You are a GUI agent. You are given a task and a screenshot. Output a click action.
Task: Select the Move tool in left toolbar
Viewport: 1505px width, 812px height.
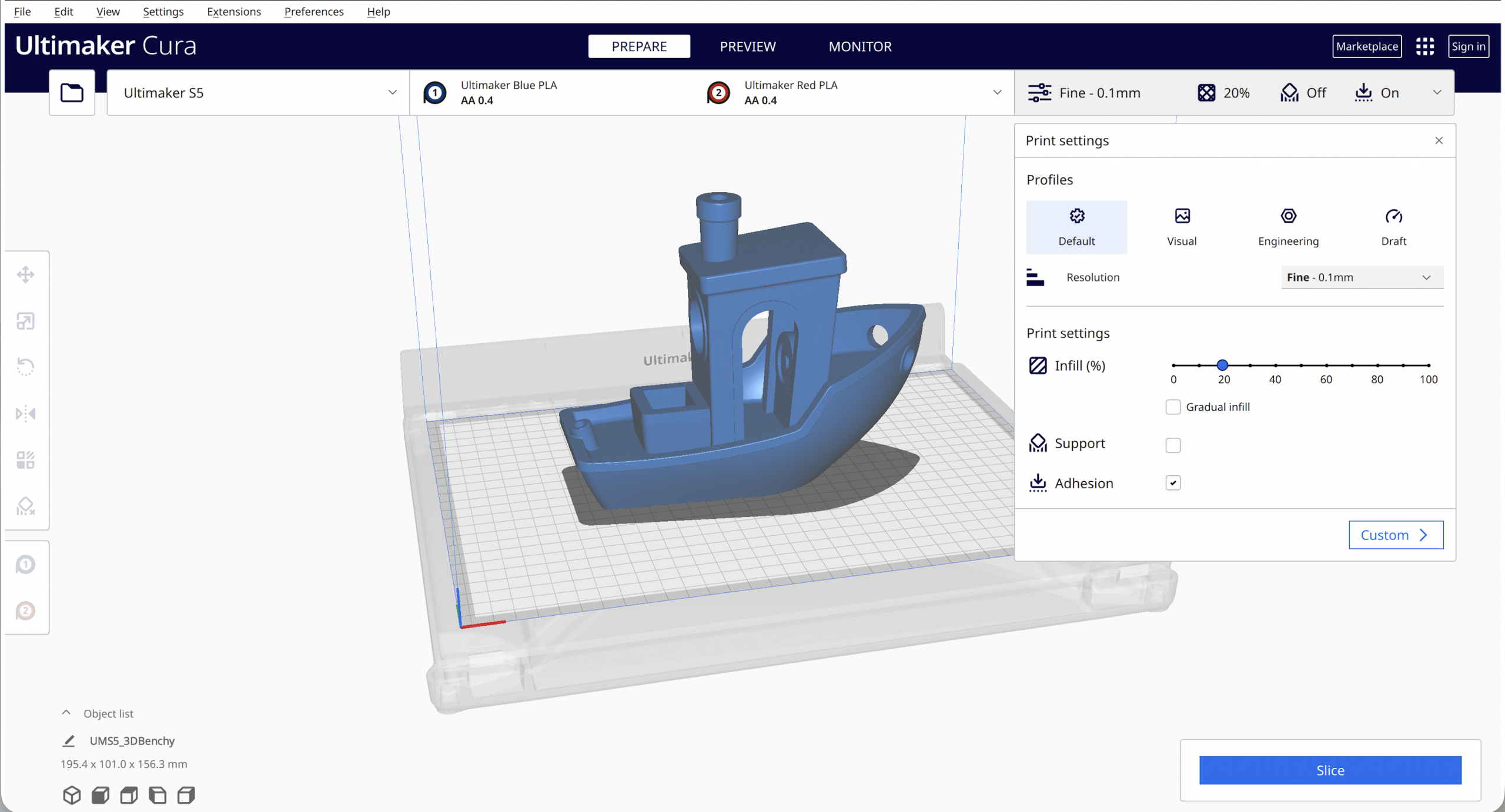[x=25, y=274]
